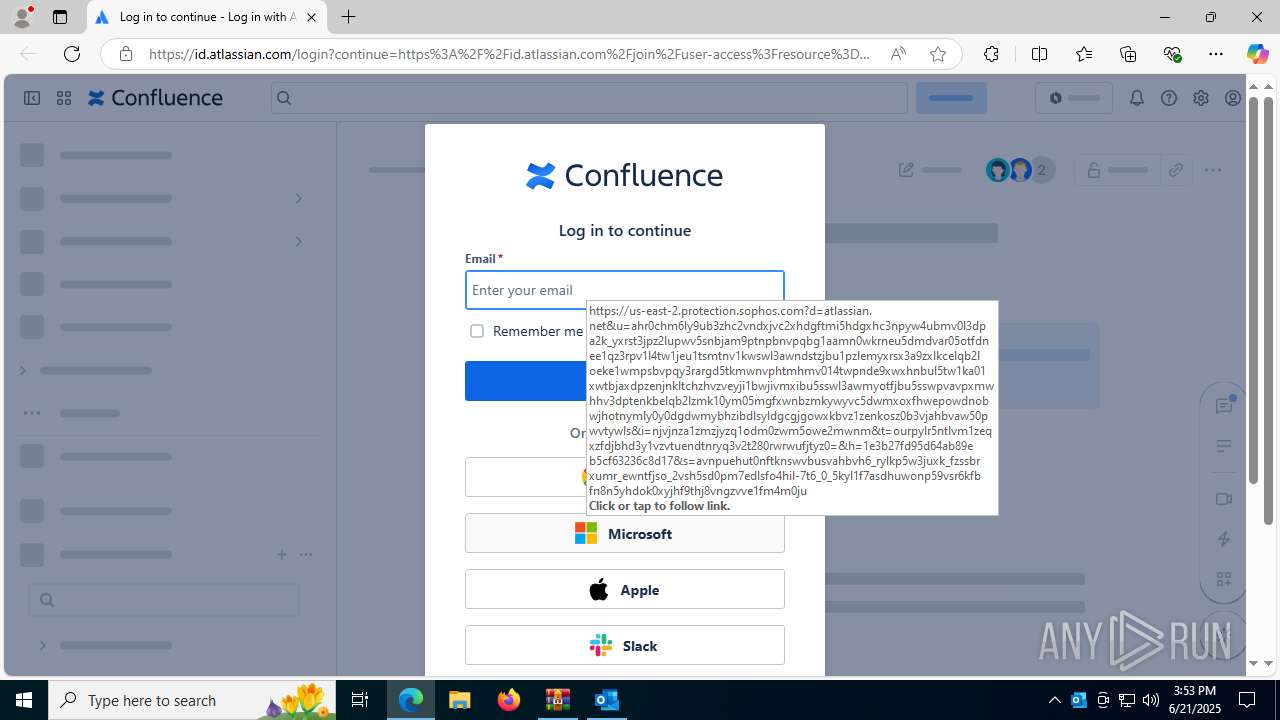The width and height of the screenshot is (1280, 720).
Task: Open Collections icon
Action: pos(1128,54)
